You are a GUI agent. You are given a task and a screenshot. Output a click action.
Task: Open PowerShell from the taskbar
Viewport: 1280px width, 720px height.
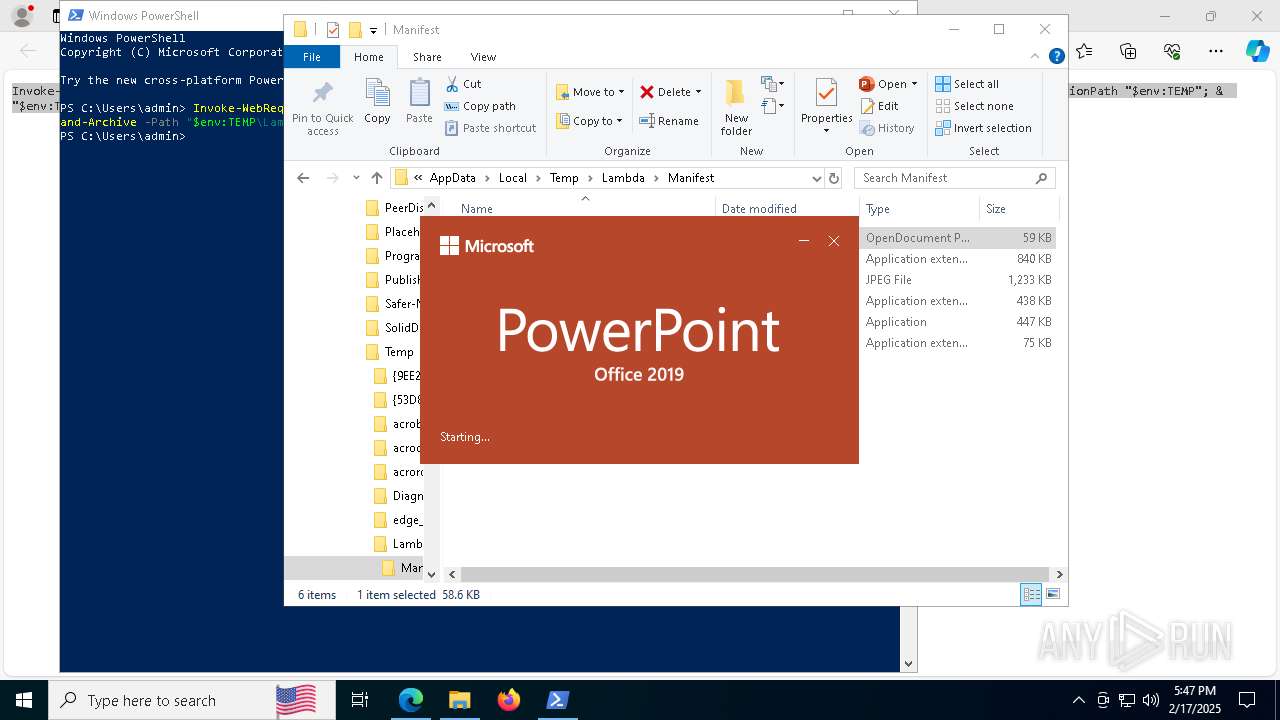pyautogui.click(x=557, y=700)
